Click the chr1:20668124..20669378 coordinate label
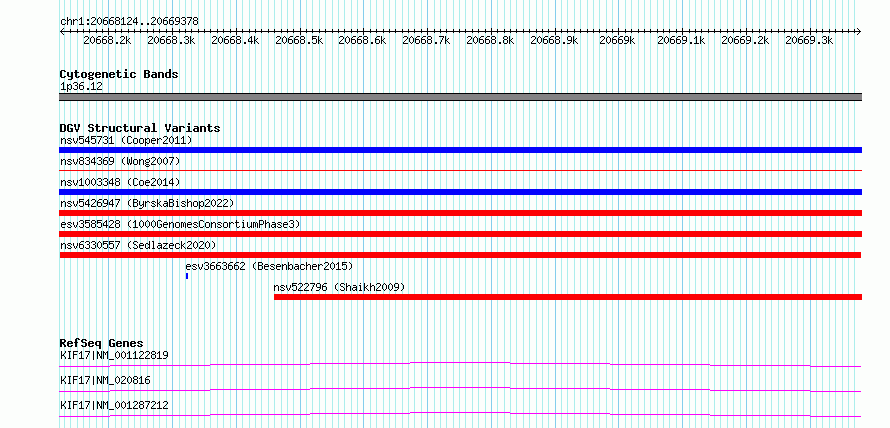Image resolution: width=890 pixels, height=428 pixels. click(129, 21)
